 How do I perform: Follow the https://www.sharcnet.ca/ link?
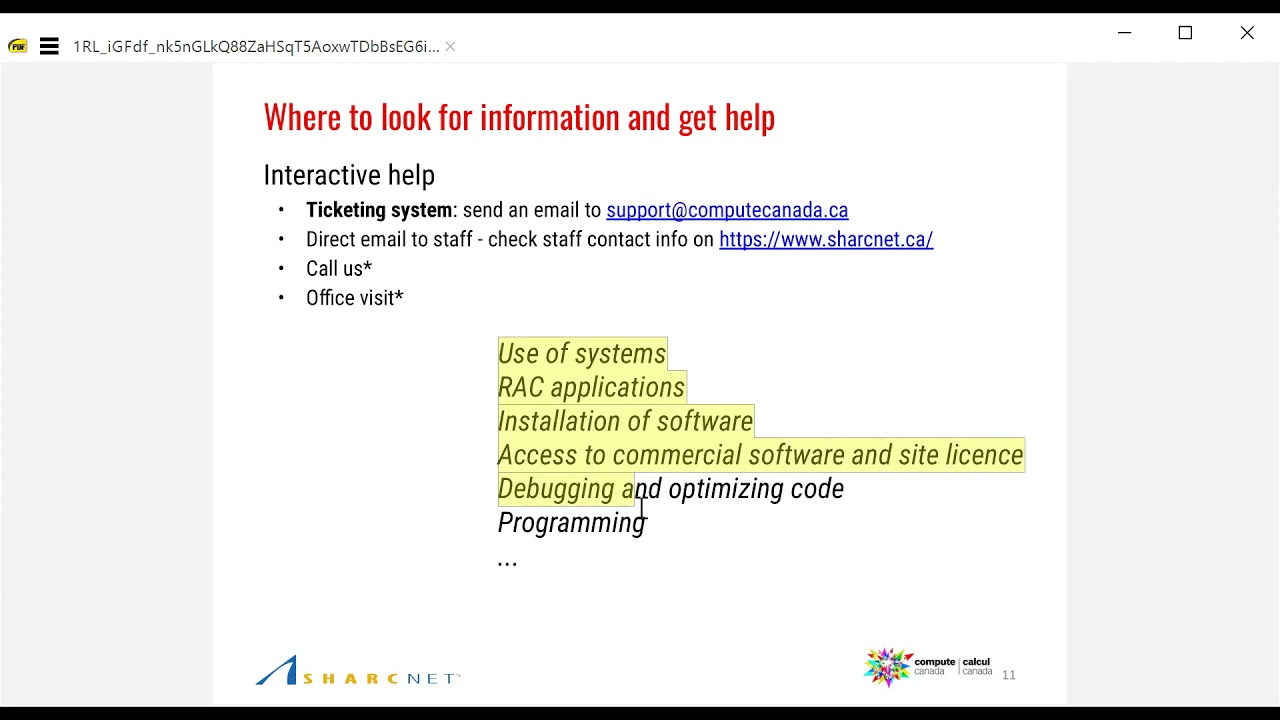tap(825, 239)
